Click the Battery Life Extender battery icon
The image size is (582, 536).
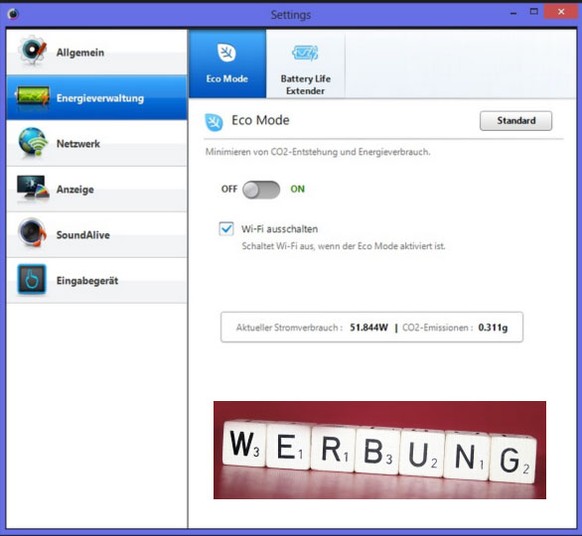(x=305, y=53)
